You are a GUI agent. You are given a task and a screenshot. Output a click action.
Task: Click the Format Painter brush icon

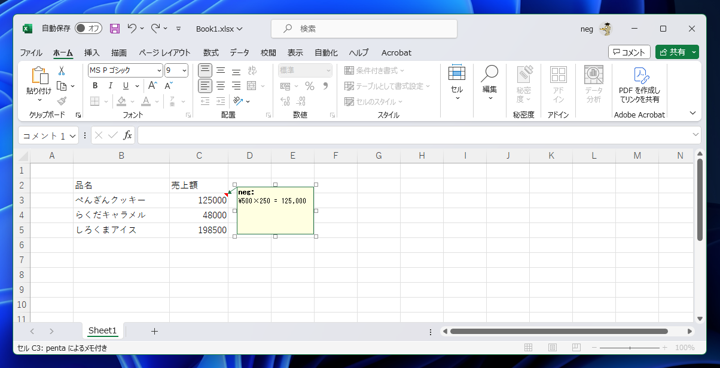point(62,101)
